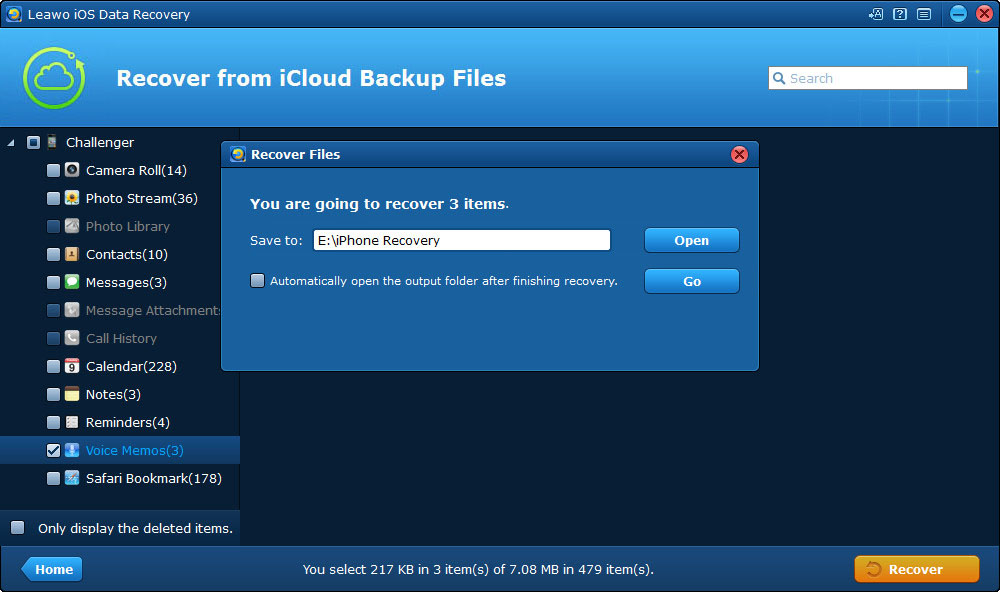Collapse the Challenger device tree
The height and width of the screenshot is (592, 1000).
pos(11,143)
